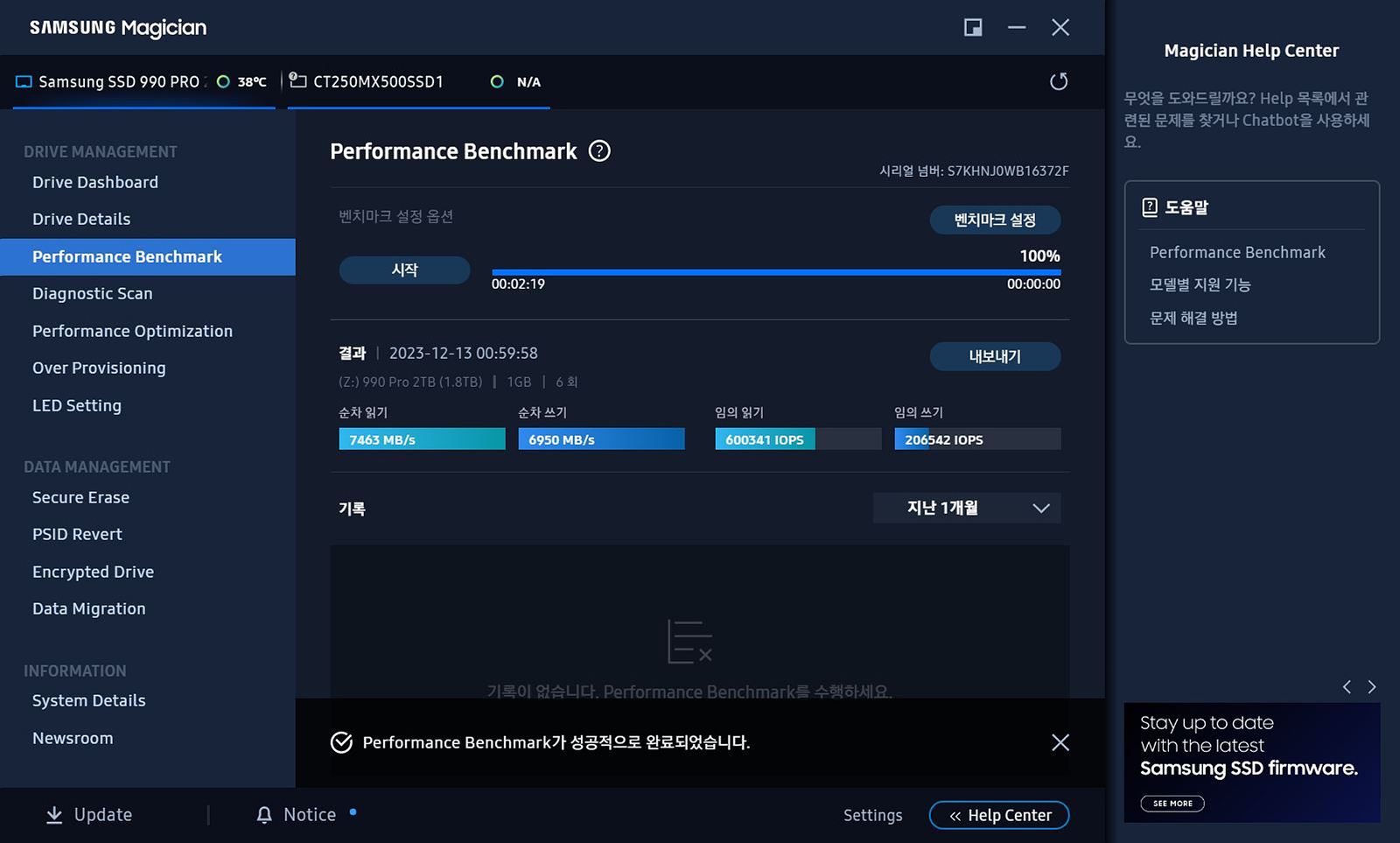Open Settings in the bottom bar
The height and width of the screenshot is (843, 1400).
(x=872, y=815)
